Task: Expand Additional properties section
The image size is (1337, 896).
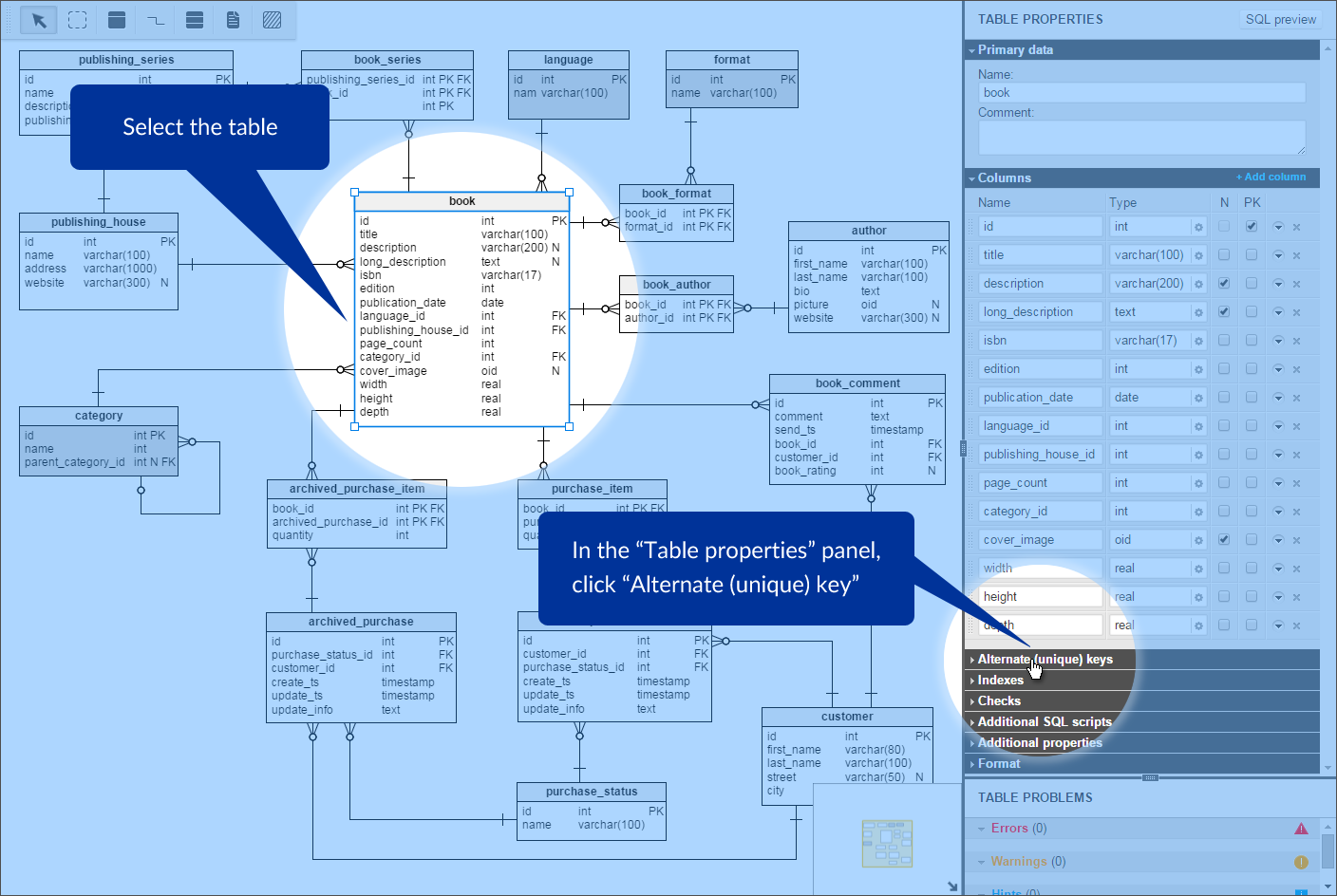Action: [x=1141, y=742]
